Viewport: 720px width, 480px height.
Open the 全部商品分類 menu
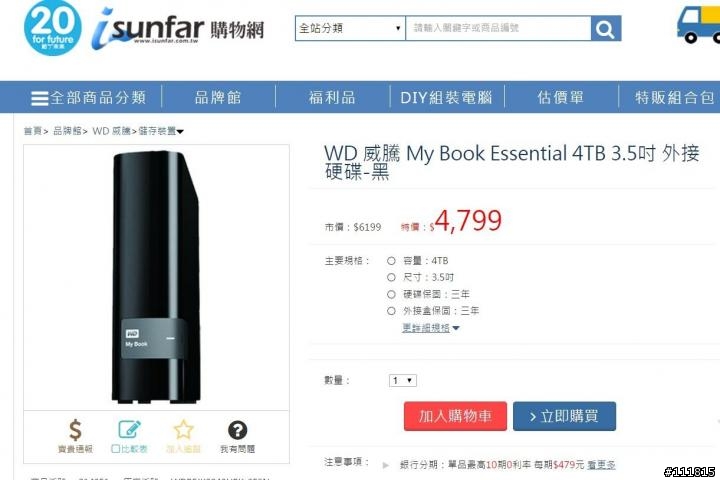[89, 97]
